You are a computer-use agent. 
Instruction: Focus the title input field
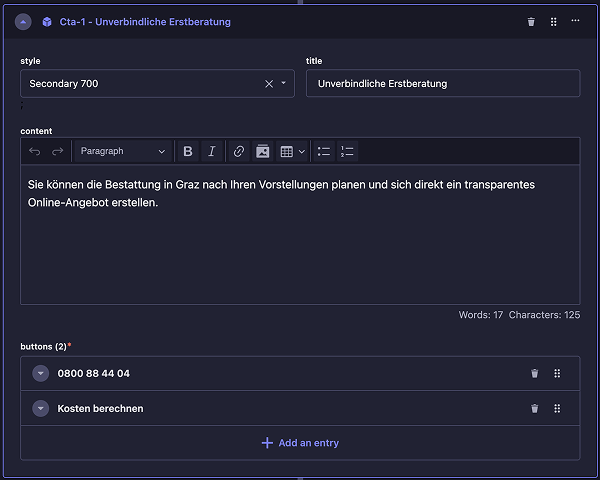443,83
